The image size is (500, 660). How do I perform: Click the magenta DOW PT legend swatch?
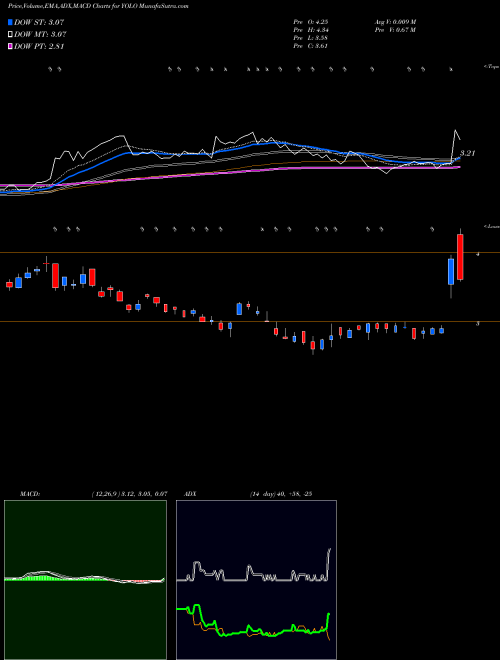coord(10,46)
